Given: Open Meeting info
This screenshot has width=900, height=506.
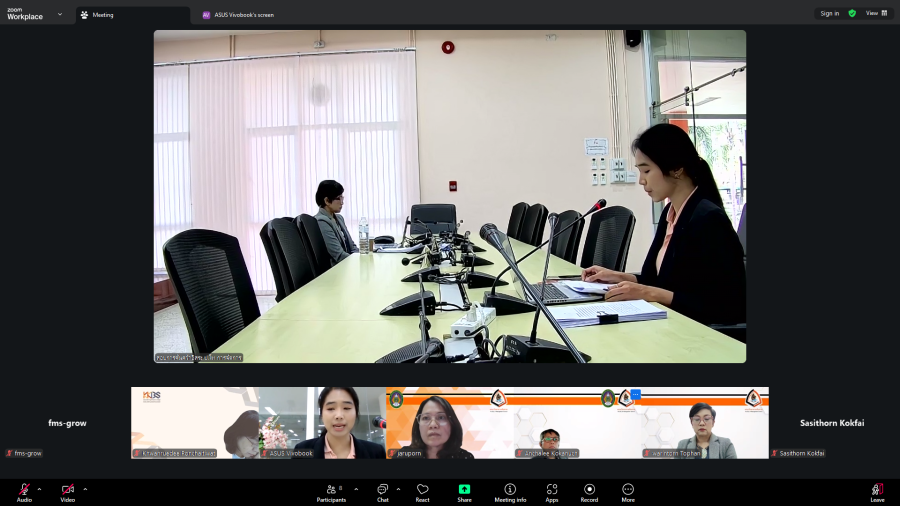Looking at the screenshot, I should (510, 491).
